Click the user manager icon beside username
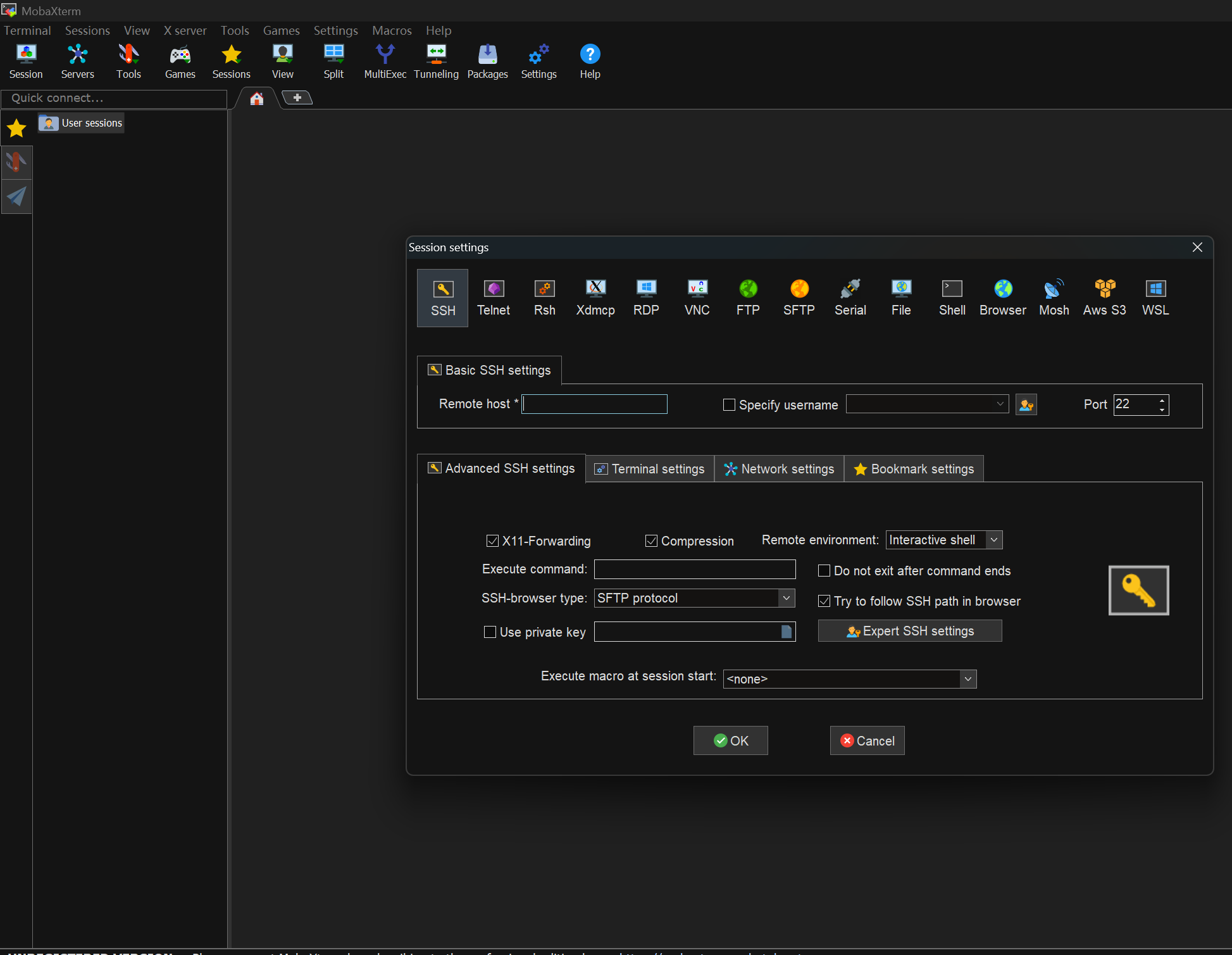Viewport: 1232px width, 955px height. (1026, 405)
